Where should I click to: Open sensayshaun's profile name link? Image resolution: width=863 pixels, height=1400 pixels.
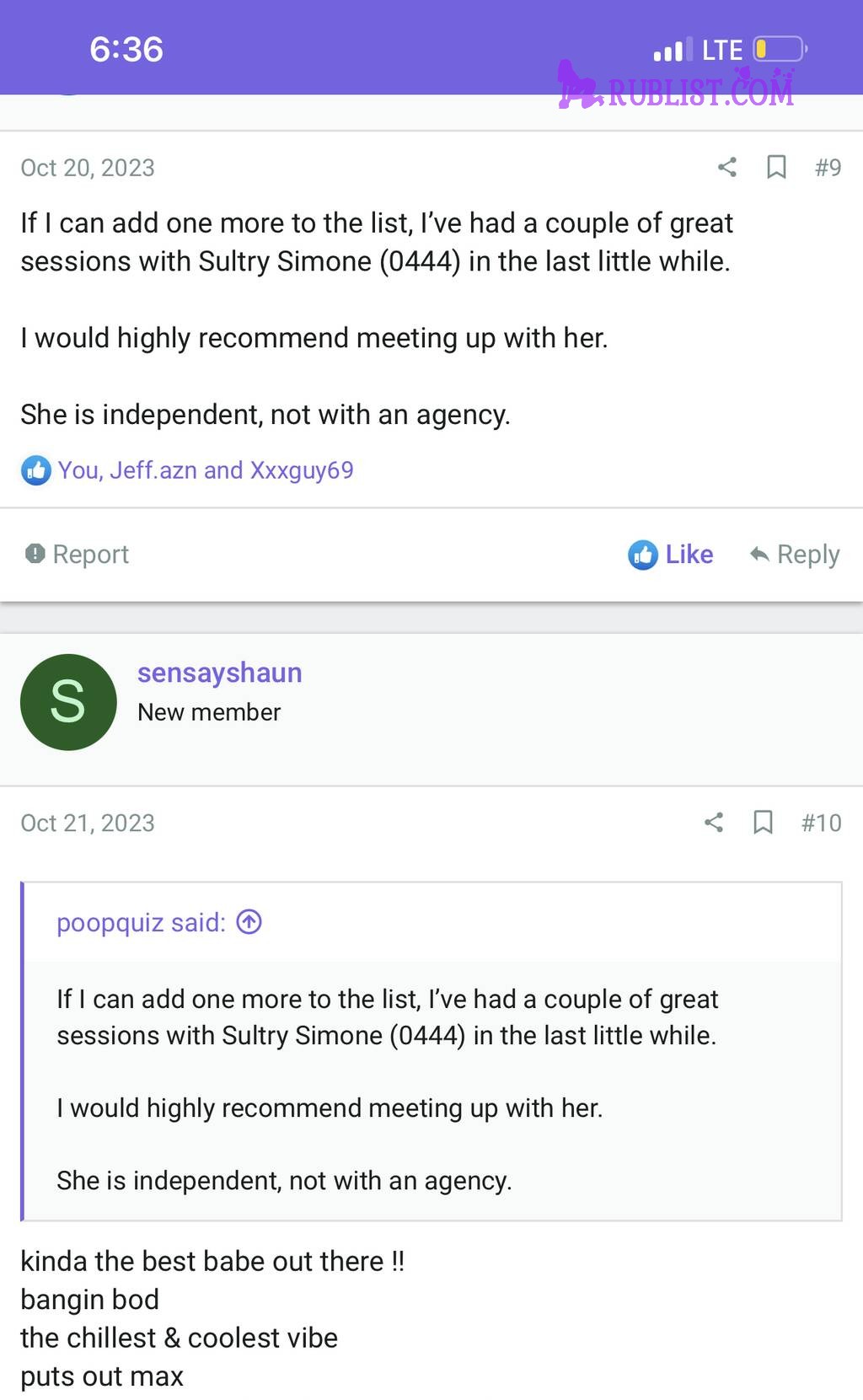pyautogui.click(x=219, y=673)
